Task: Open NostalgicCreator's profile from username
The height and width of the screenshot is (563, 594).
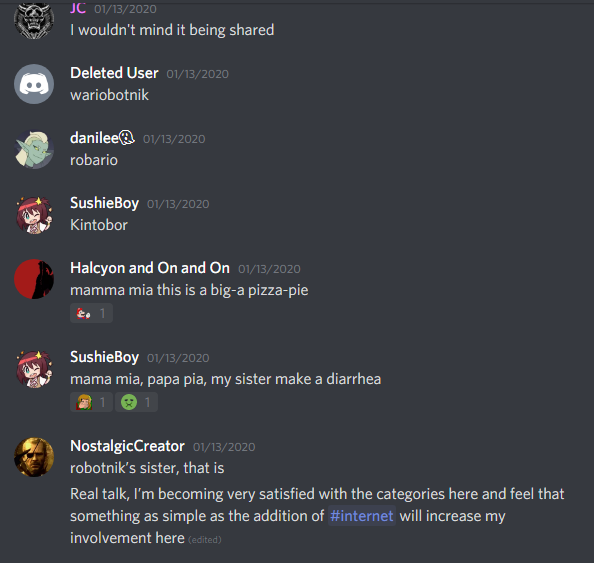Action: 127,446
